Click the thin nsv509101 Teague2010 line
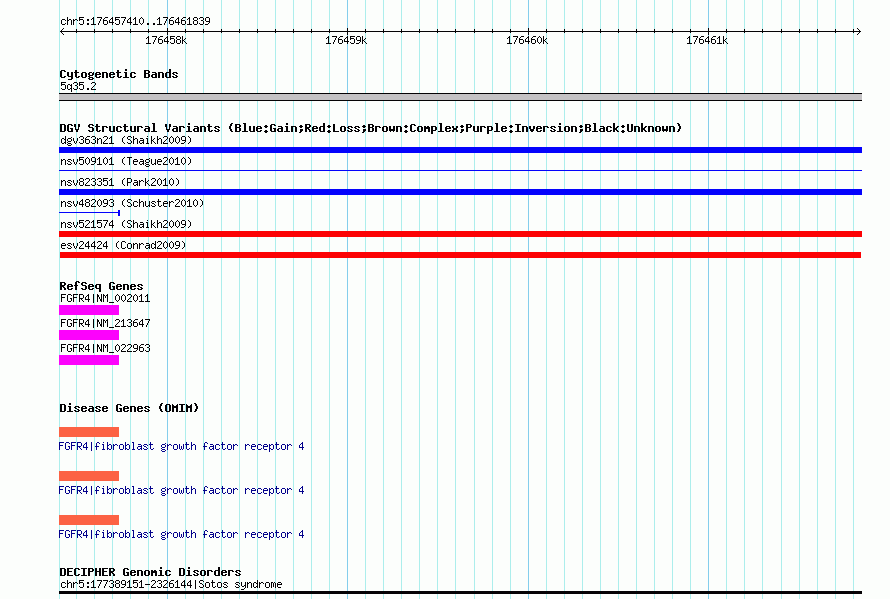The height and width of the screenshot is (599, 890). [x=460, y=170]
